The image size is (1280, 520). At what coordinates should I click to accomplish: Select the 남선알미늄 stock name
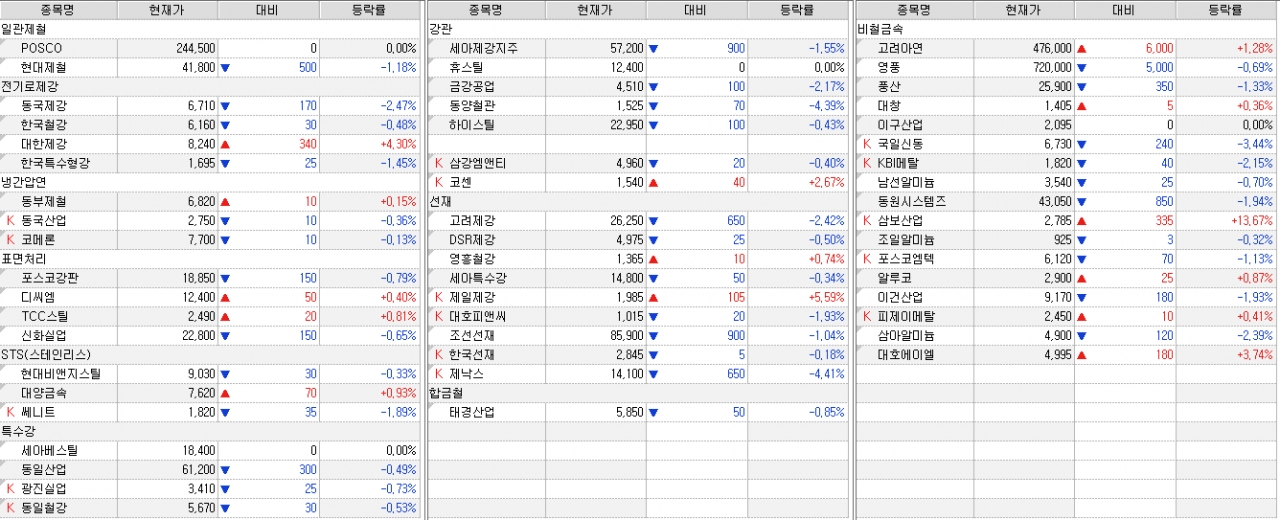pyautogui.click(x=905, y=183)
